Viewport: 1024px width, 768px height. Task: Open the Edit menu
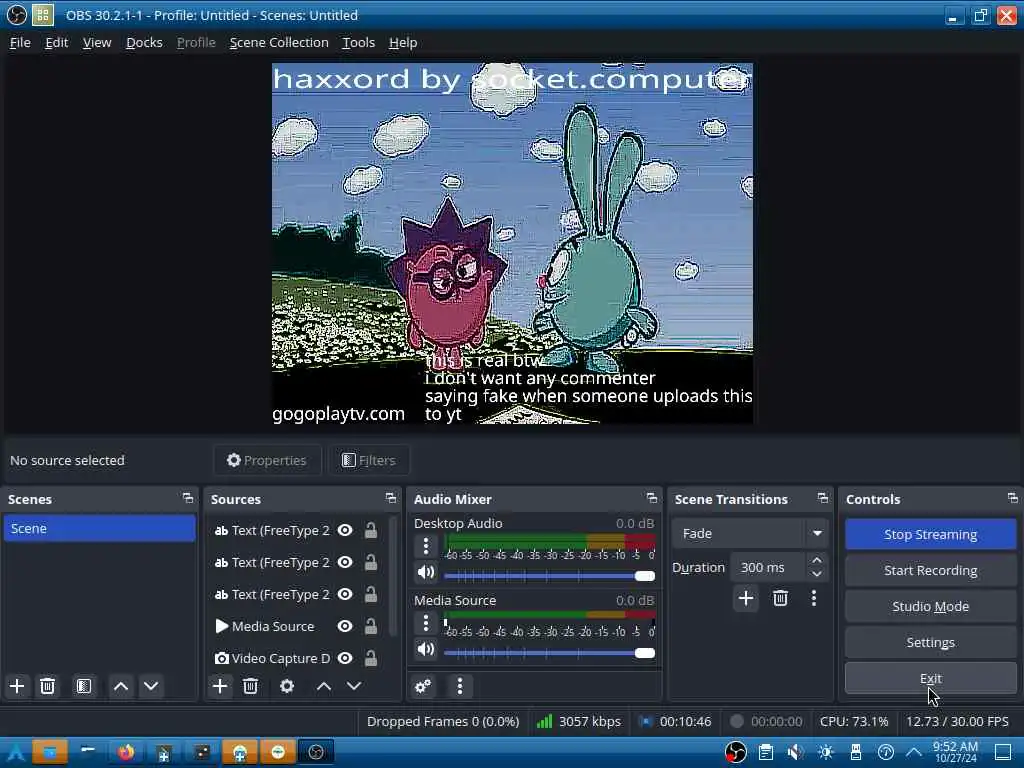(56, 42)
